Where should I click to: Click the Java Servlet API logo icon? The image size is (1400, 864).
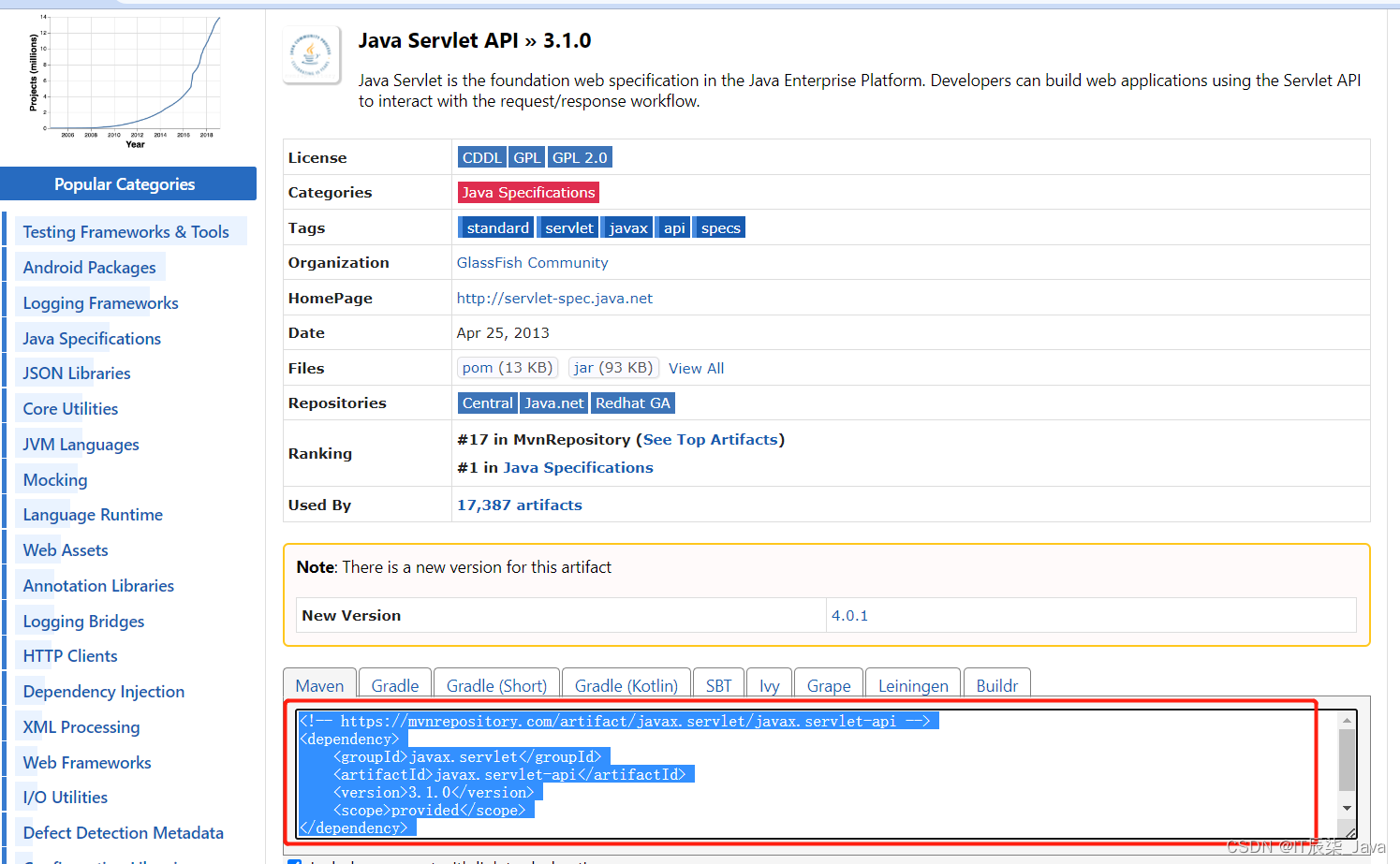click(311, 53)
